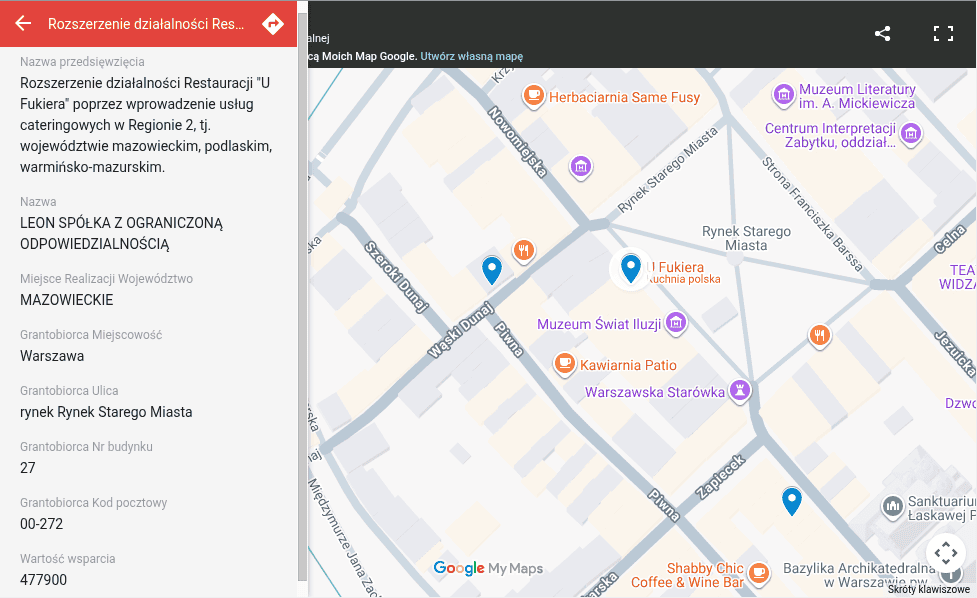Select the Muzeum Literatury museum marker
The image size is (977, 598).
click(784, 95)
